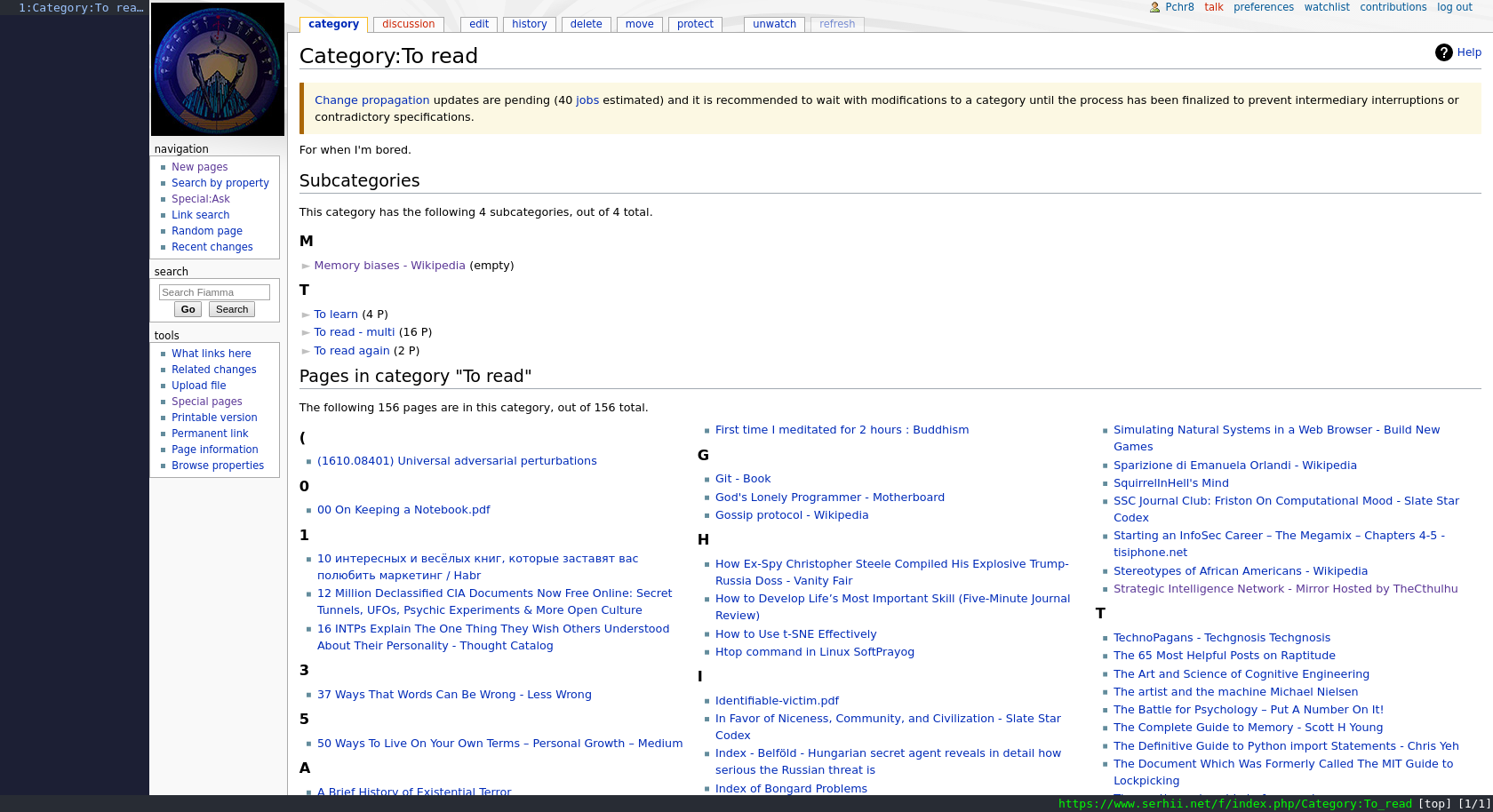The image size is (1493, 812).
Task: Click the user icon beside Pchr8
Action: pos(1154,7)
